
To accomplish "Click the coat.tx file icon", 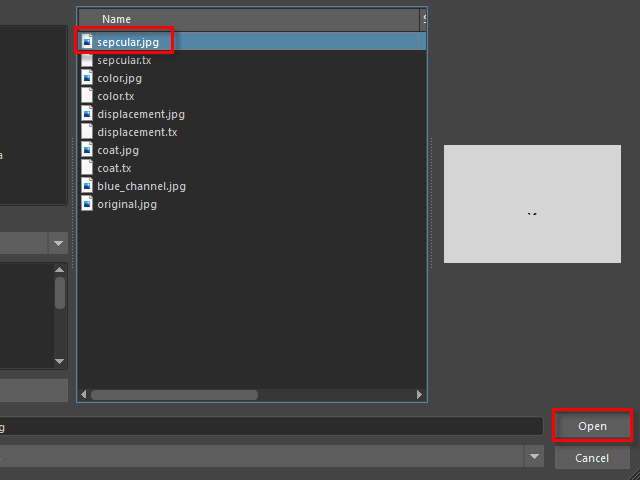I will (87, 168).
